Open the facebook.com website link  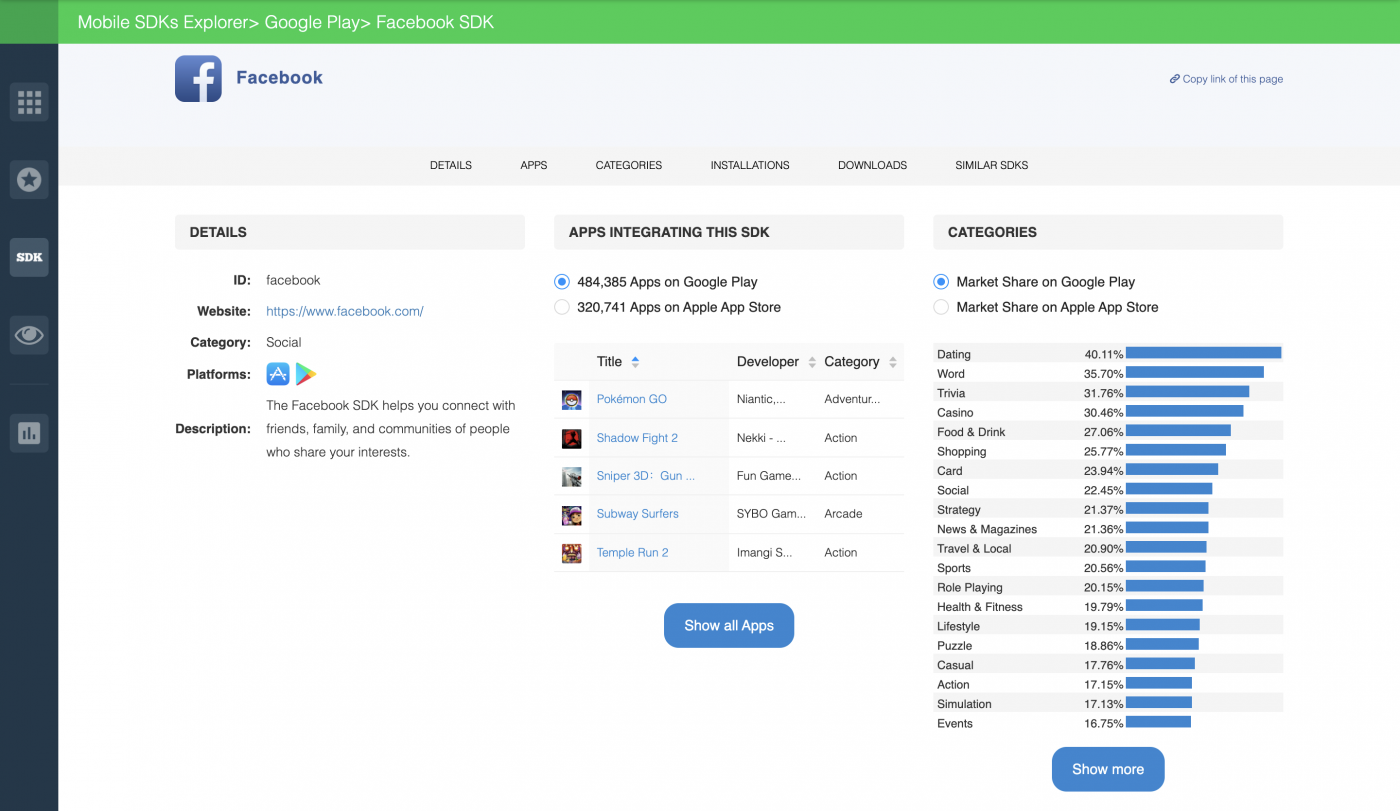345,311
